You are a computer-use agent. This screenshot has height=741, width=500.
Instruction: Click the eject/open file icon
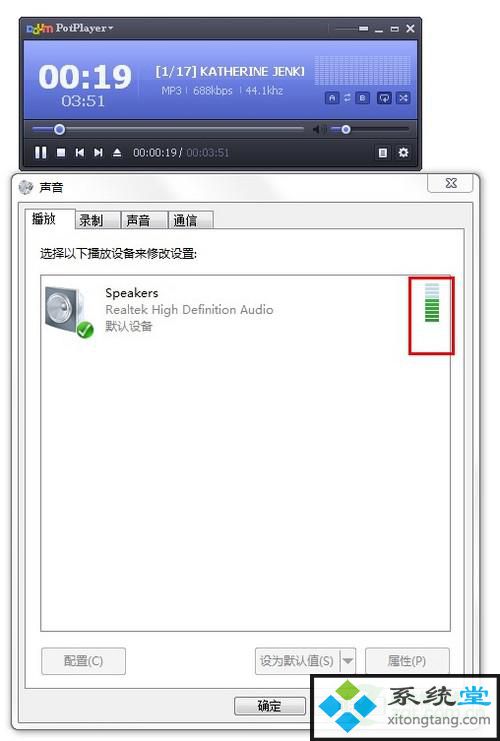(117, 153)
